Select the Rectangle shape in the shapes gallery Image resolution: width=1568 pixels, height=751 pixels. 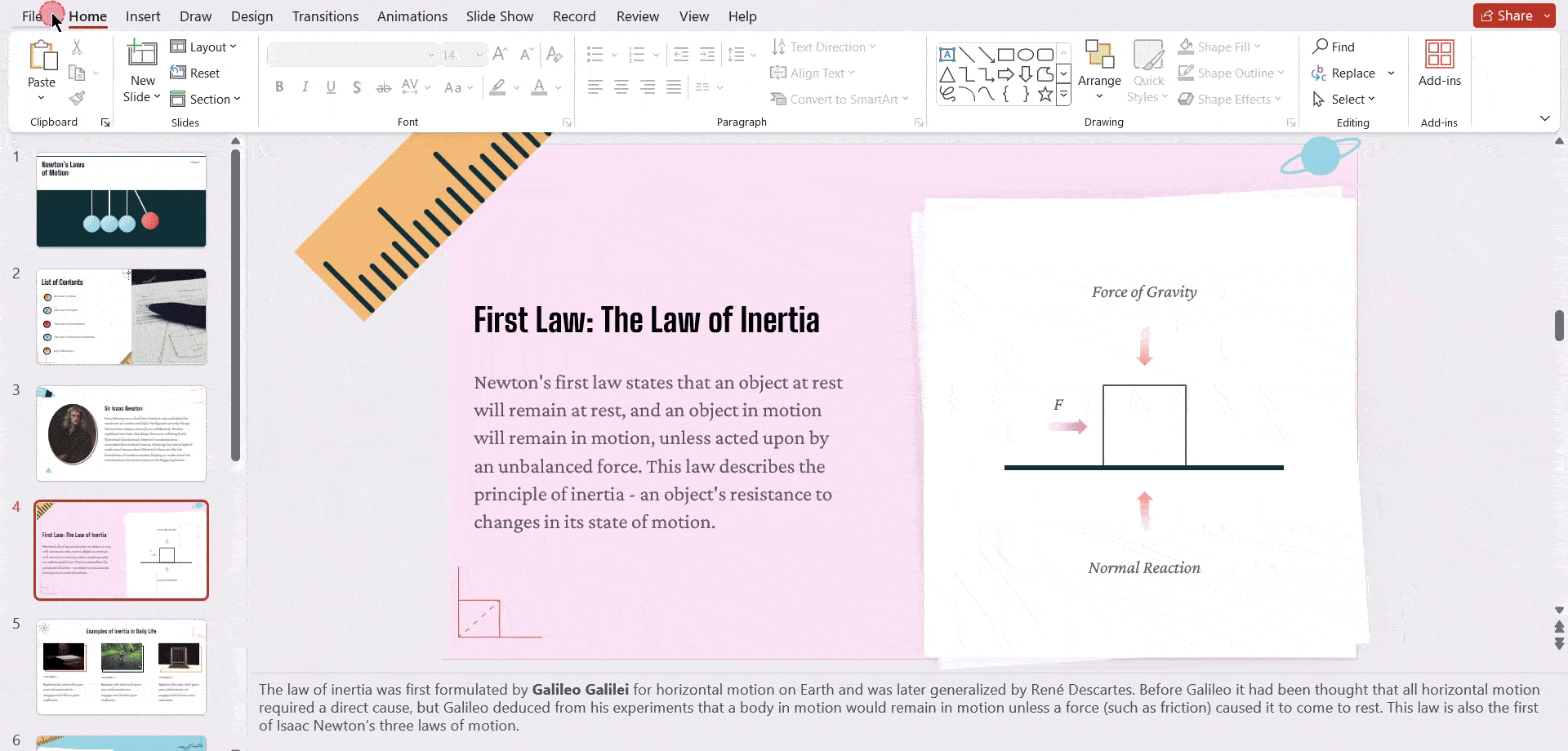point(1006,54)
